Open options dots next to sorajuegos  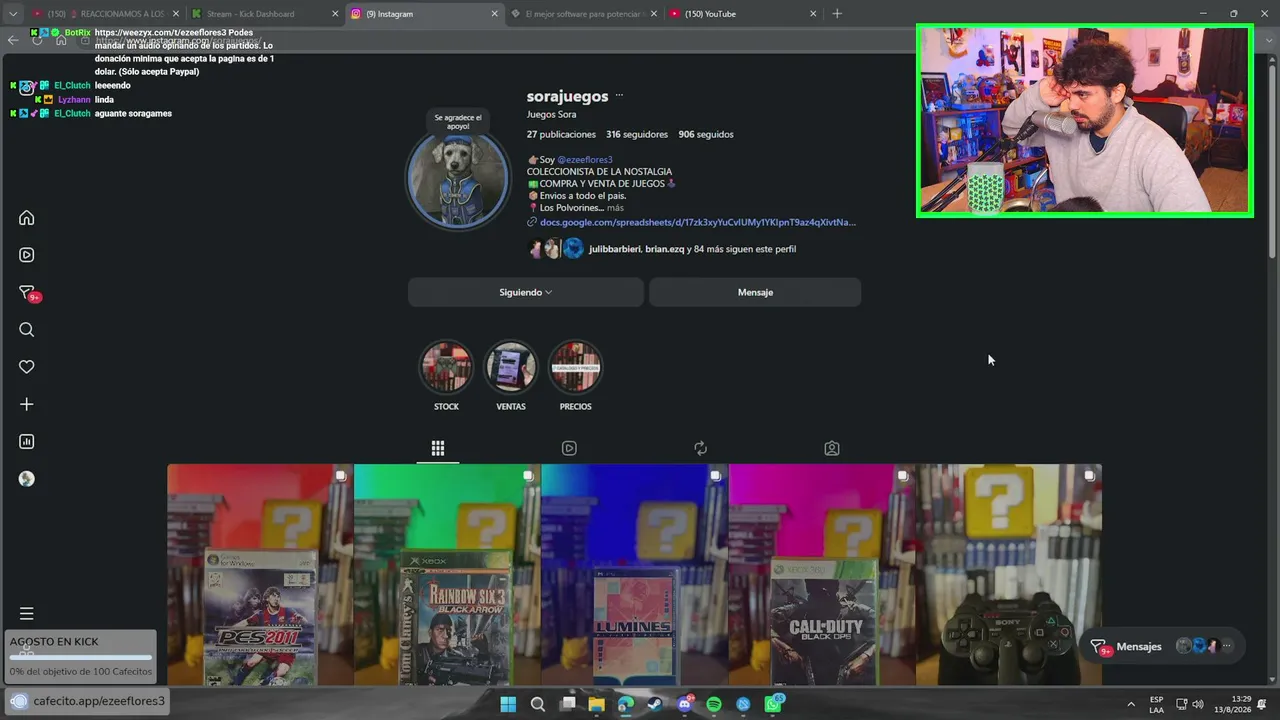619,96
